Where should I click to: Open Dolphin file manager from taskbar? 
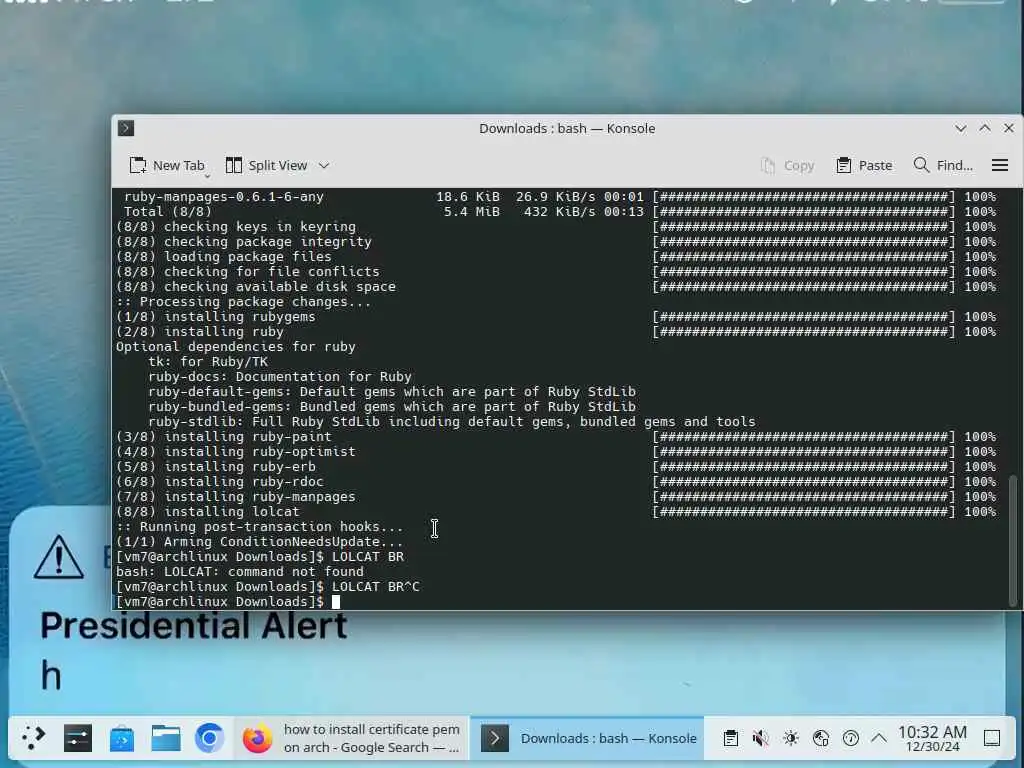166,738
